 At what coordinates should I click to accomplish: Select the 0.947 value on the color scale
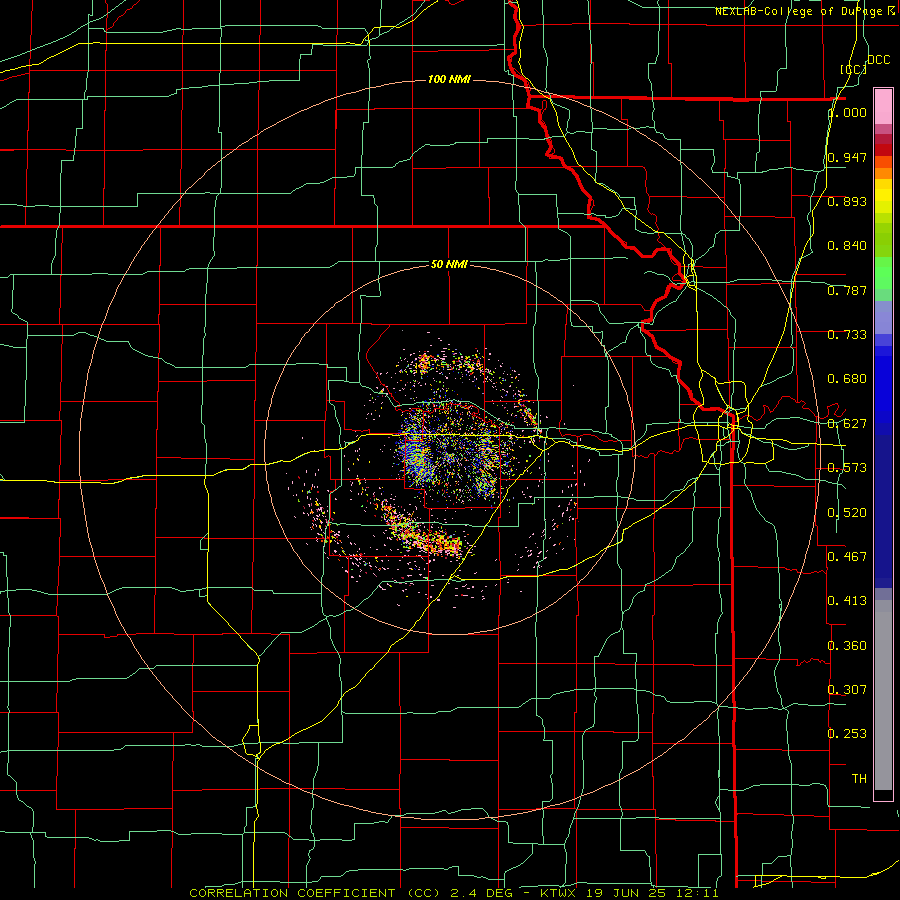[x=847, y=157]
